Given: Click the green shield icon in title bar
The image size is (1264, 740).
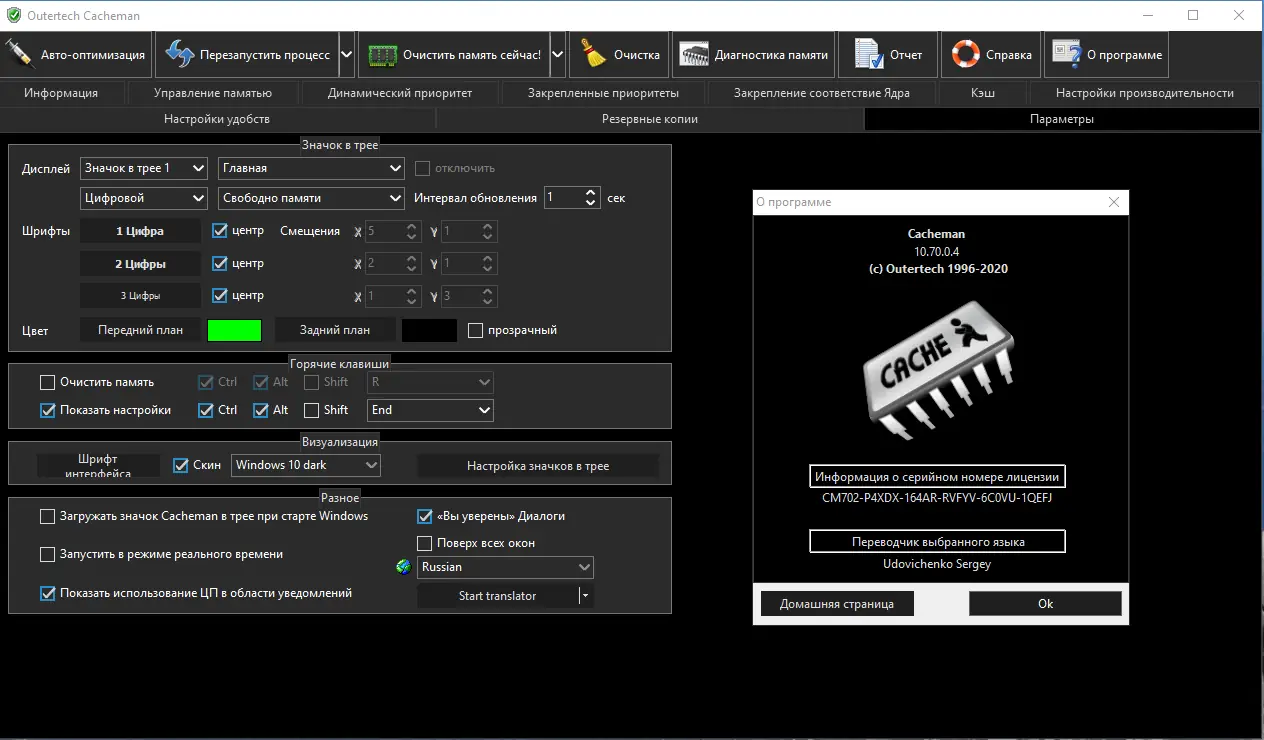Looking at the screenshot, I should (13, 16).
